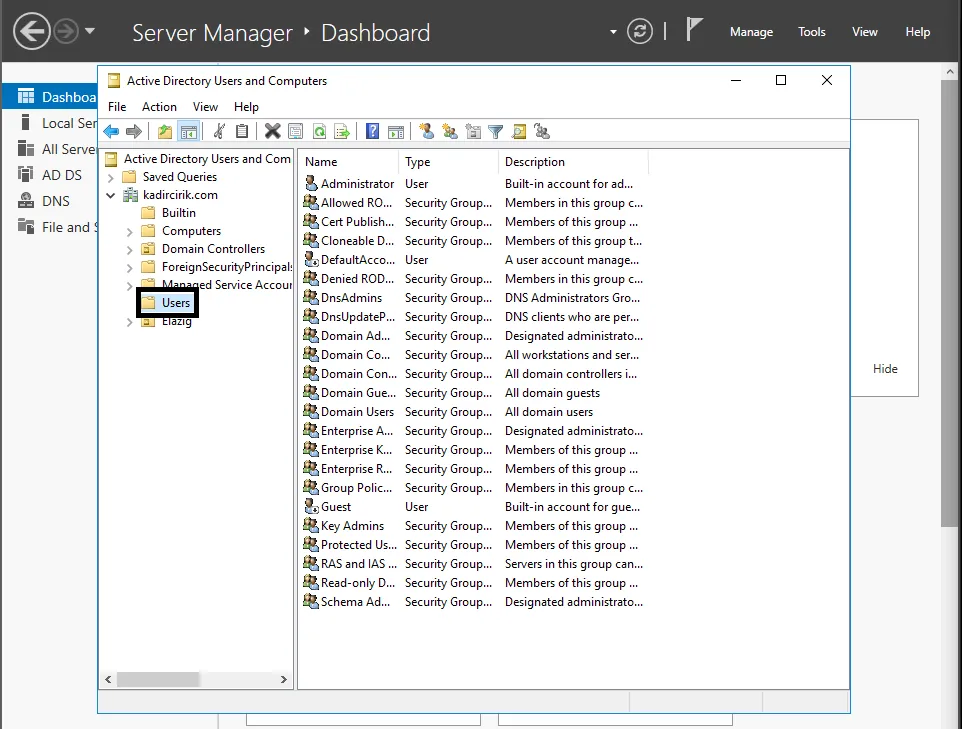Viewport: 962px width, 729px height.
Task: Sort list by Description column header
Action: tap(573, 162)
